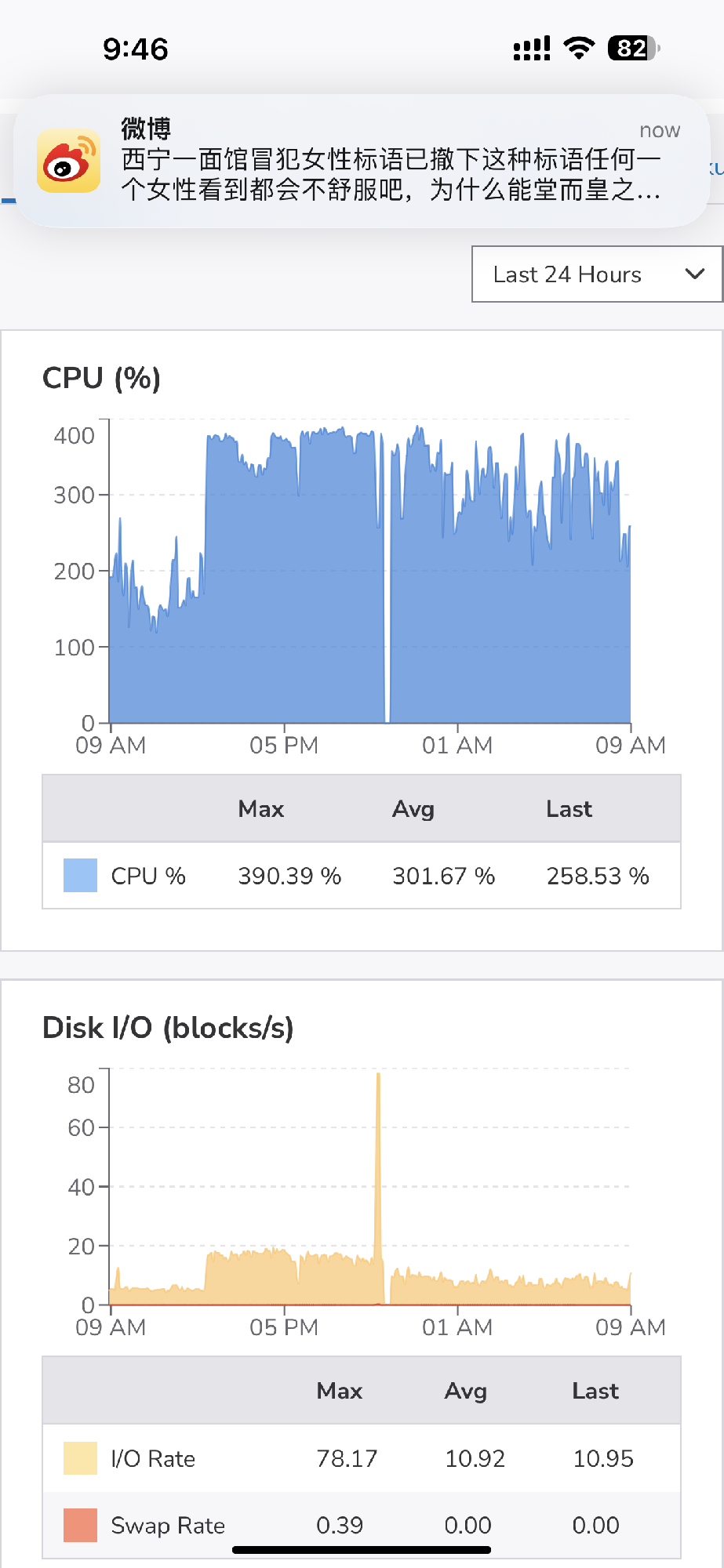Tap the Wi-Fi icon in status bar

579,49
